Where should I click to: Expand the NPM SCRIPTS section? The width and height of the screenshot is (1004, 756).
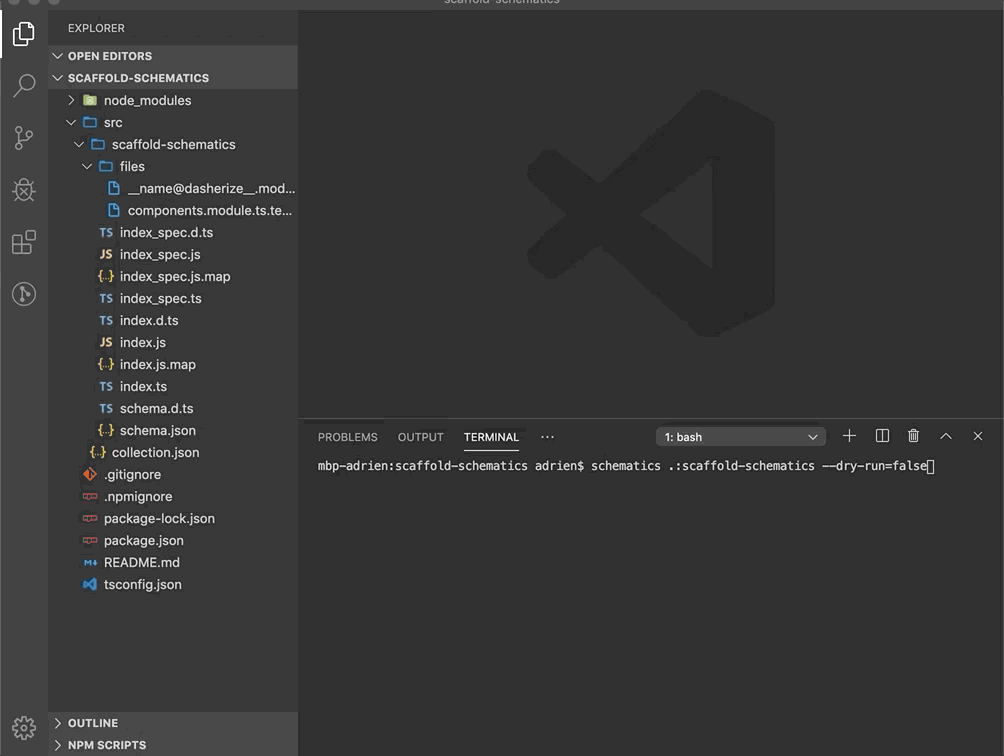click(x=58, y=745)
